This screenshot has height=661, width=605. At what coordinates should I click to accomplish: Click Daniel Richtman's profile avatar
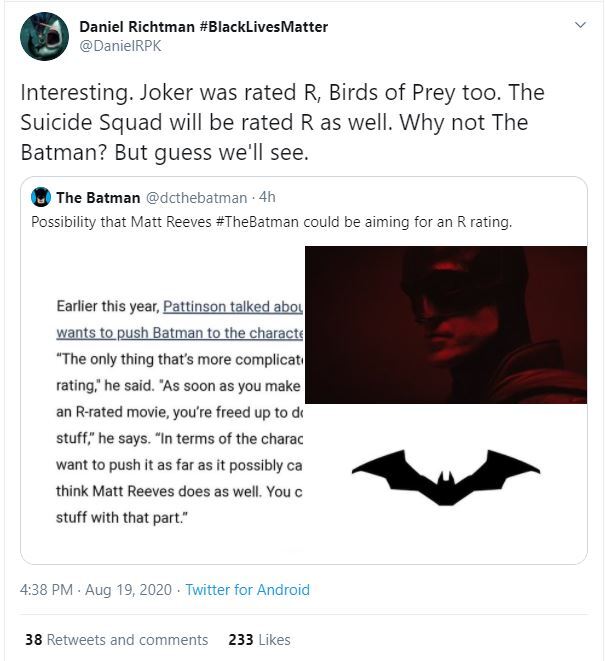click(x=42, y=37)
